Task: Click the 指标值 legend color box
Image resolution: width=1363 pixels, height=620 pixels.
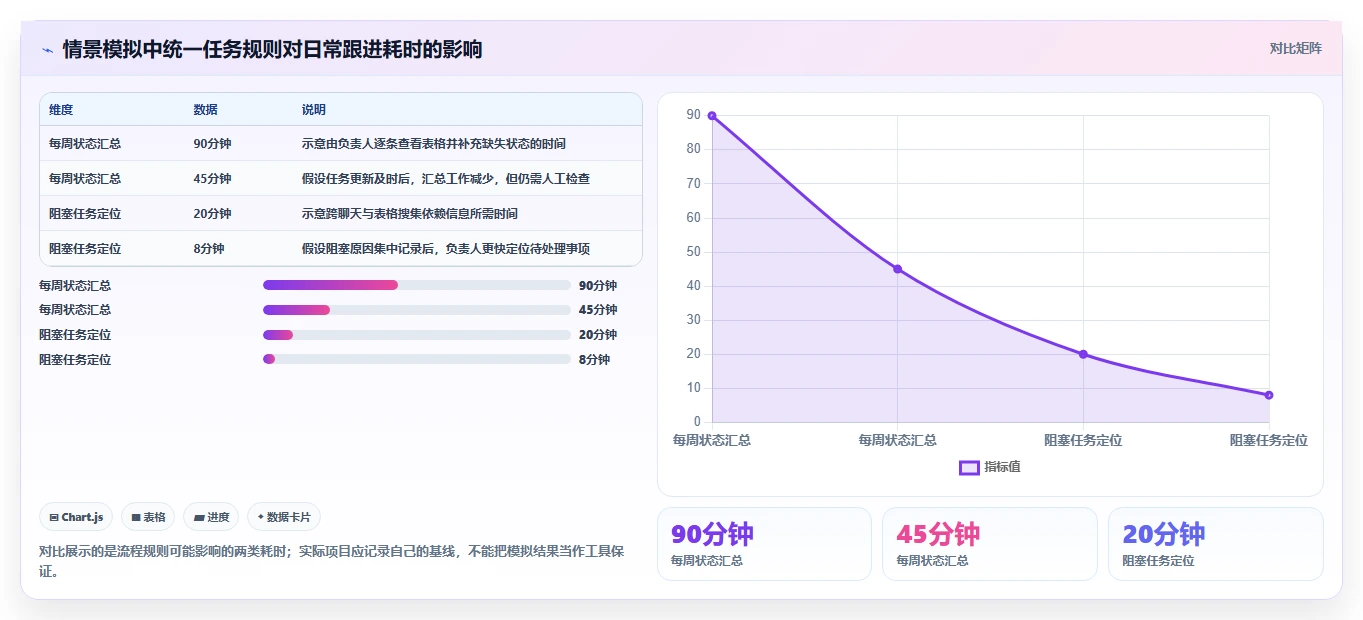Action: pyautogui.click(x=969, y=467)
